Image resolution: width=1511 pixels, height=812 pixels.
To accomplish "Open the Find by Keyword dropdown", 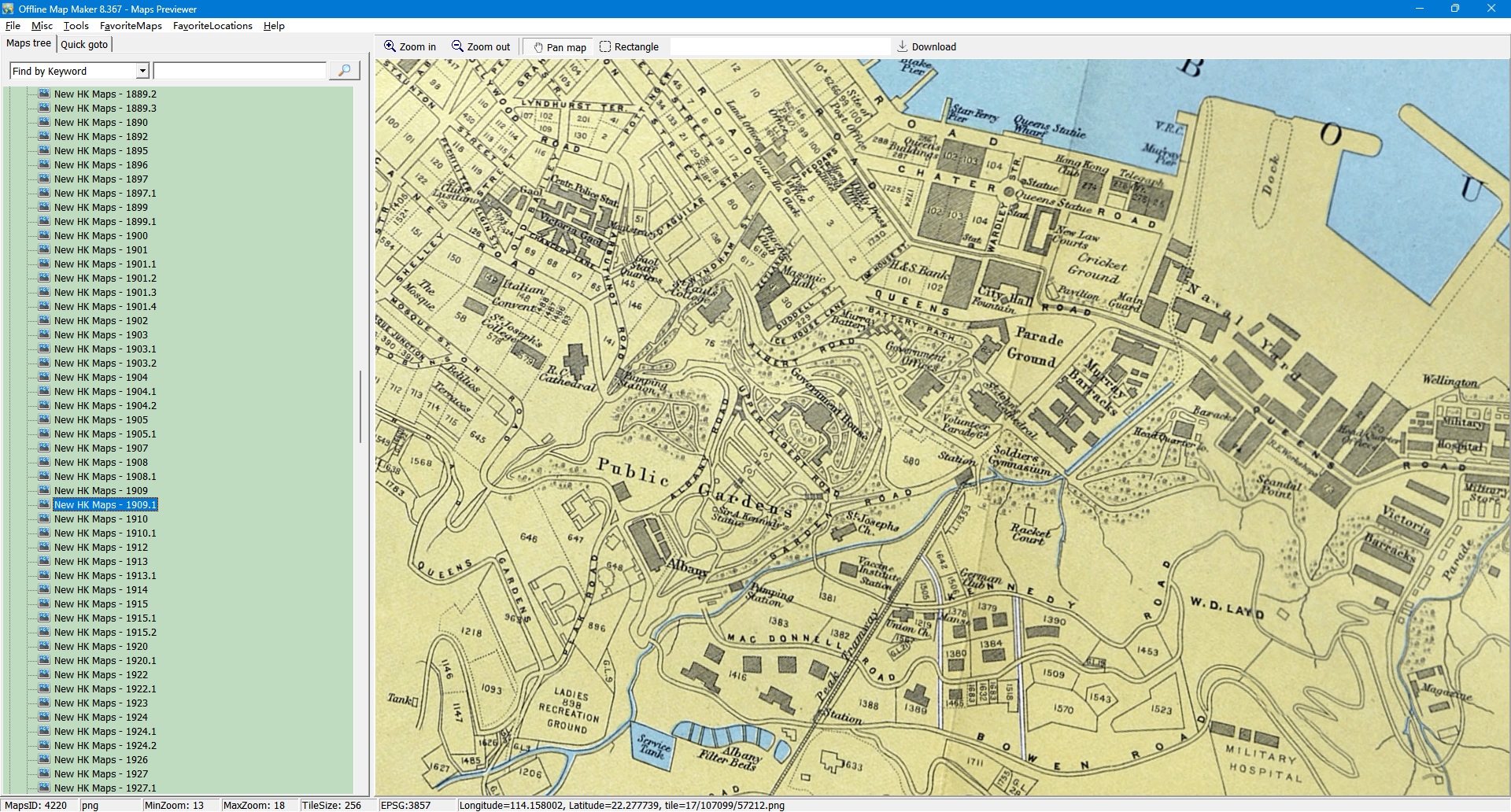I will coord(142,71).
